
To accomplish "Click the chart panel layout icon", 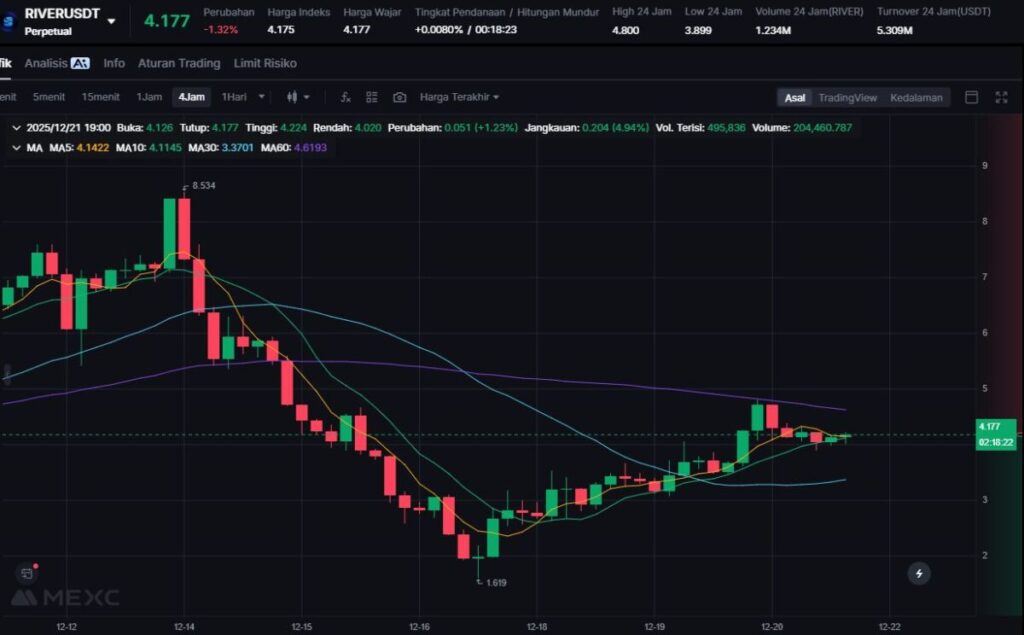I will [x=971, y=97].
